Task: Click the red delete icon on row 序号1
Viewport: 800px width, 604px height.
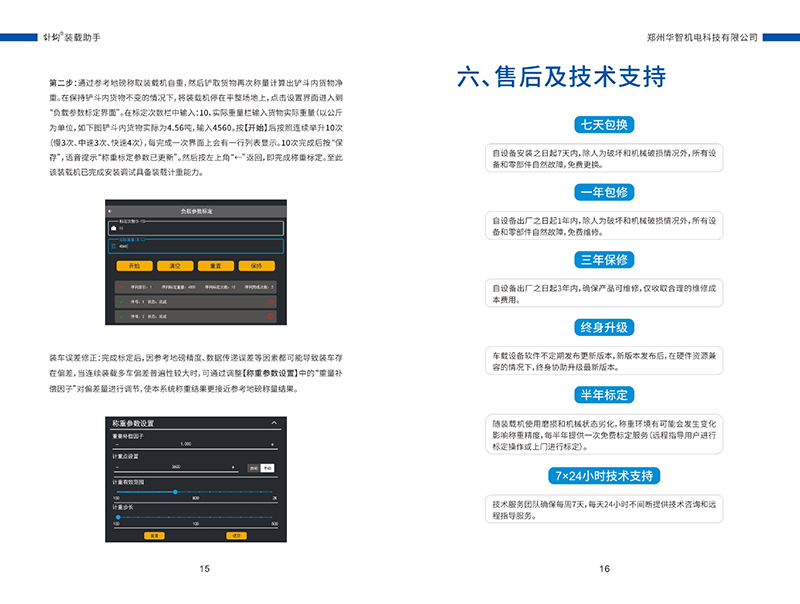Action: pyautogui.click(x=270, y=301)
